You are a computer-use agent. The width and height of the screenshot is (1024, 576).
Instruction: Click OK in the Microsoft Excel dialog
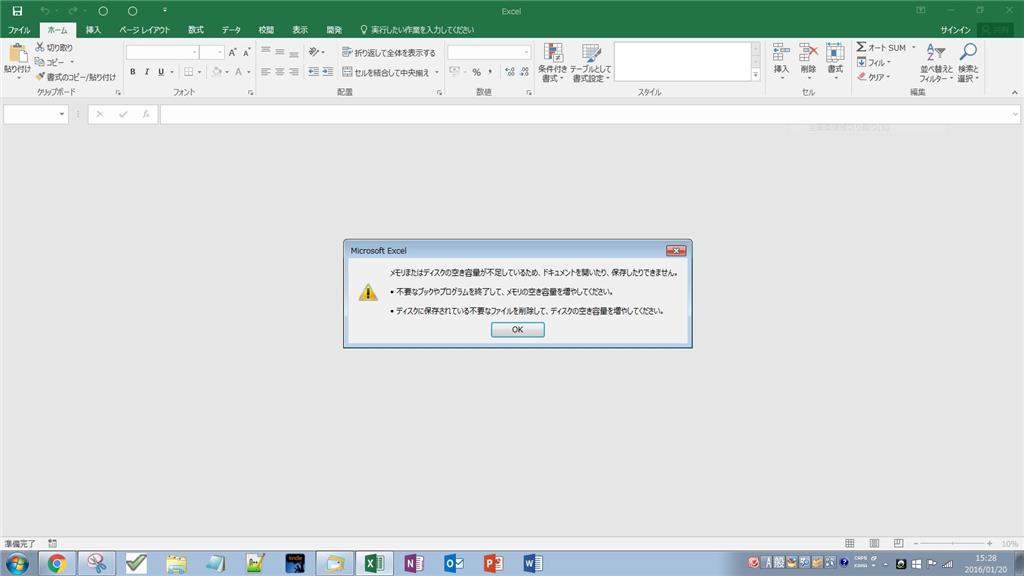517,330
